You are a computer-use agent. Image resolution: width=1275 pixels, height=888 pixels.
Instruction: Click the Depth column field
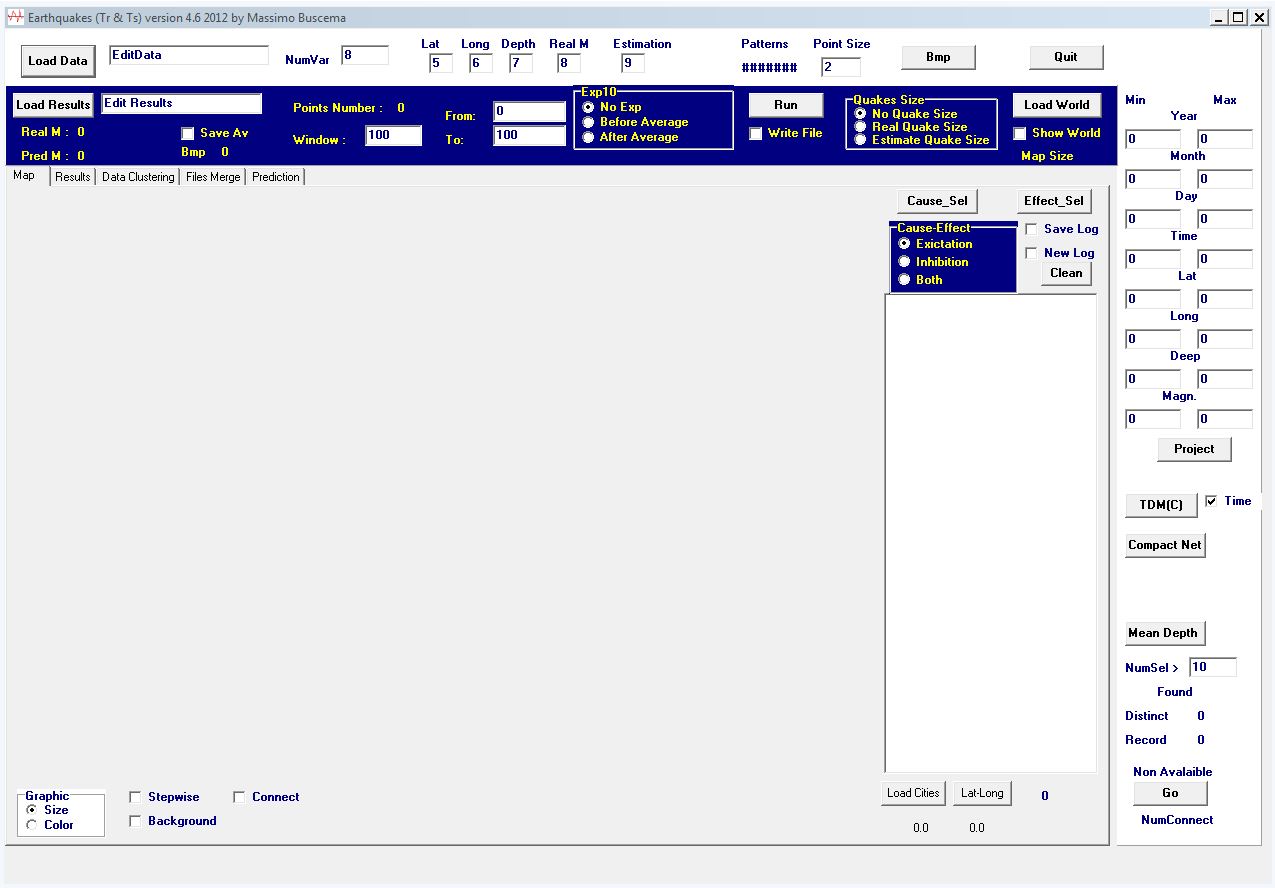521,64
